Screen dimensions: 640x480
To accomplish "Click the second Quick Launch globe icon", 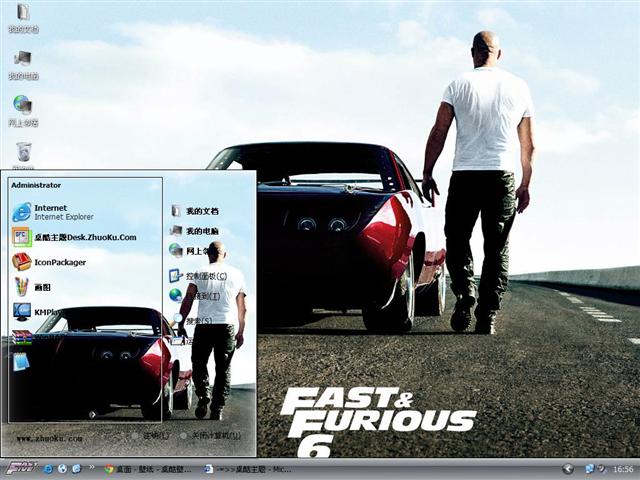I will tap(62, 469).
